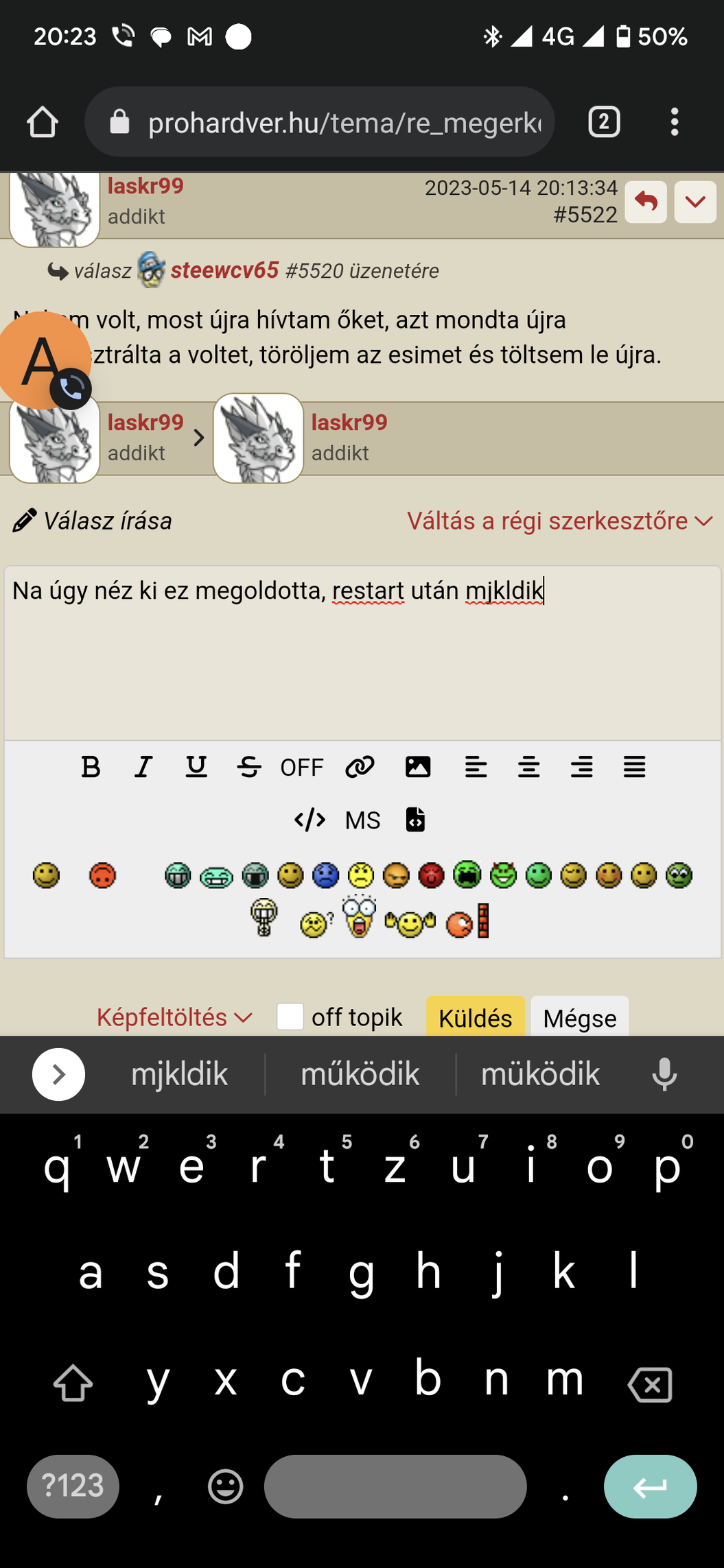The height and width of the screenshot is (1568, 724).
Task: Check the off topik checkbox
Action: (290, 1017)
